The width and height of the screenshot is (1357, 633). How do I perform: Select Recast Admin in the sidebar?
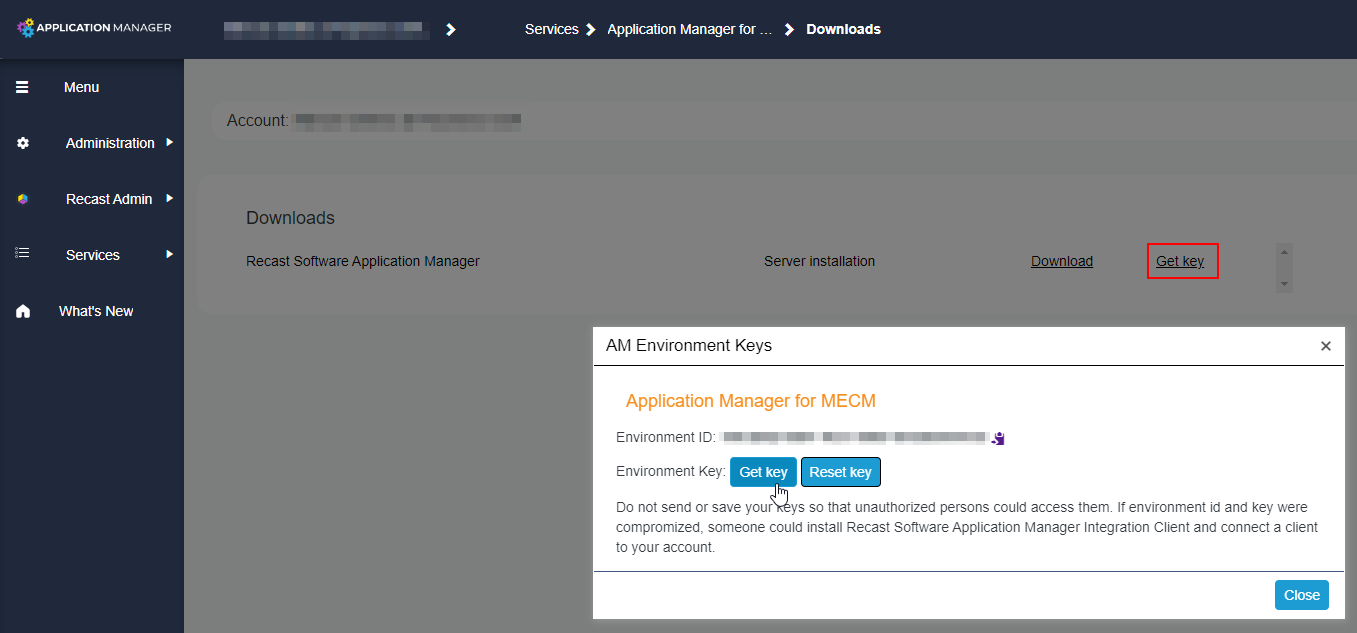coord(109,199)
